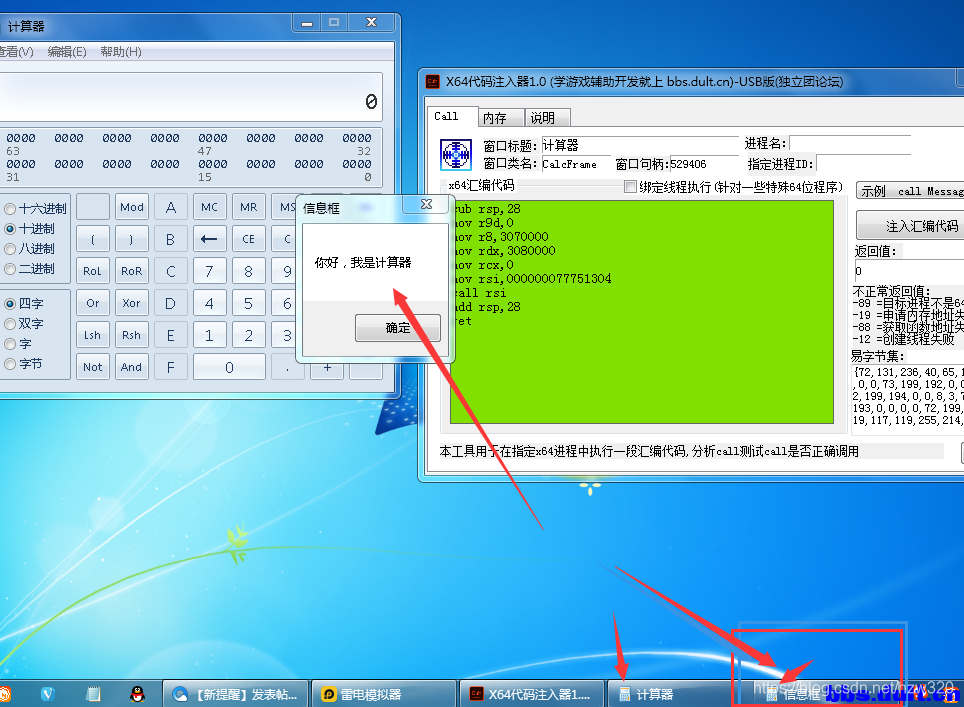Click the right parenthesis key
Viewport: 964px width, 707px height.
pyautogui.click(x=132, y=239)
